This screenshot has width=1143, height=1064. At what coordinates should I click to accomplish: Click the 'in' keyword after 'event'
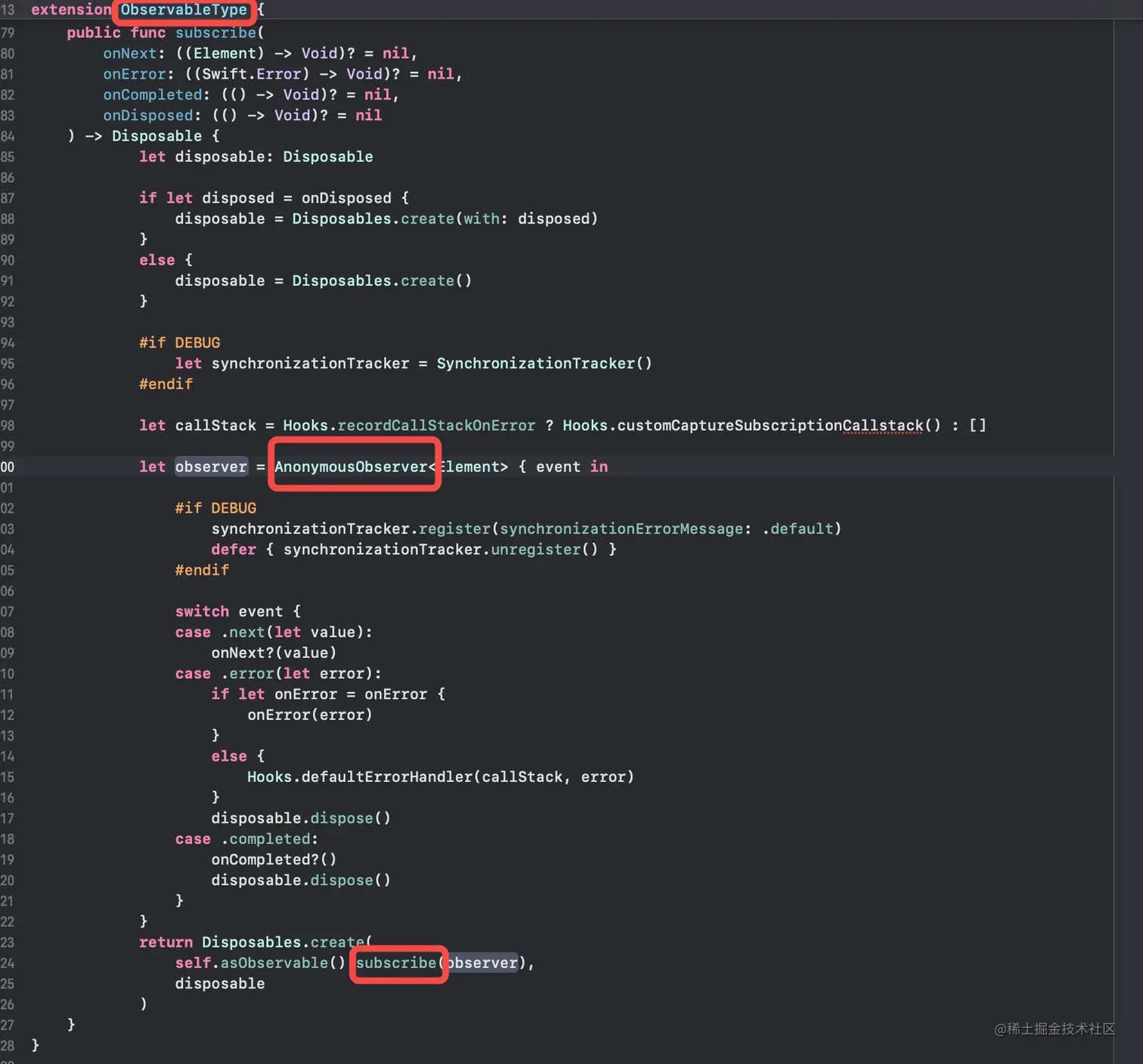[599, 467]
